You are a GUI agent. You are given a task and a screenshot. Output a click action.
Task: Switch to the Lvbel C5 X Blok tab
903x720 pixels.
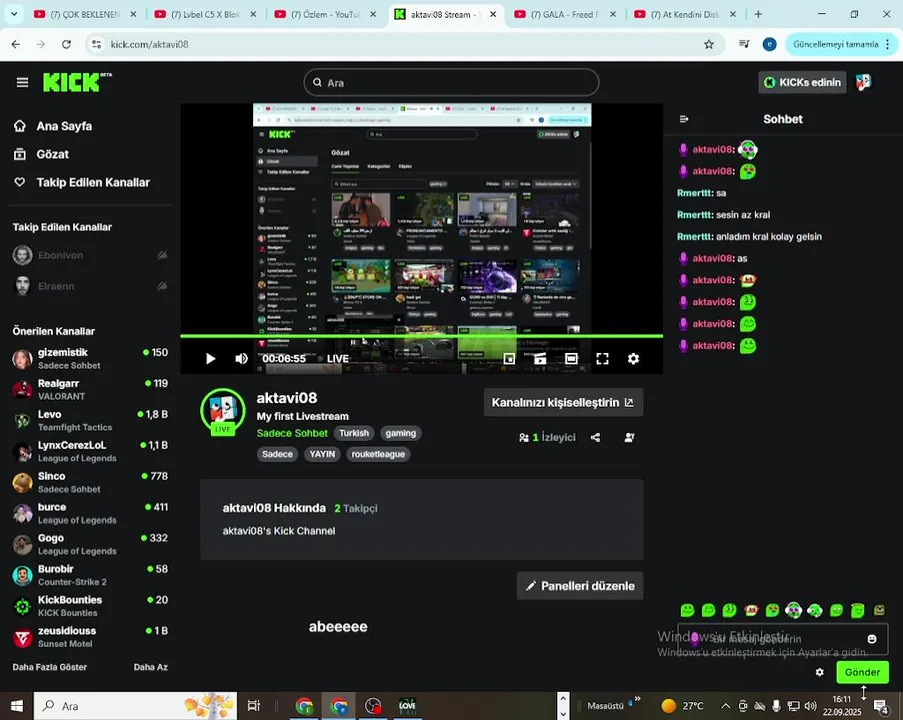point(206,14)
